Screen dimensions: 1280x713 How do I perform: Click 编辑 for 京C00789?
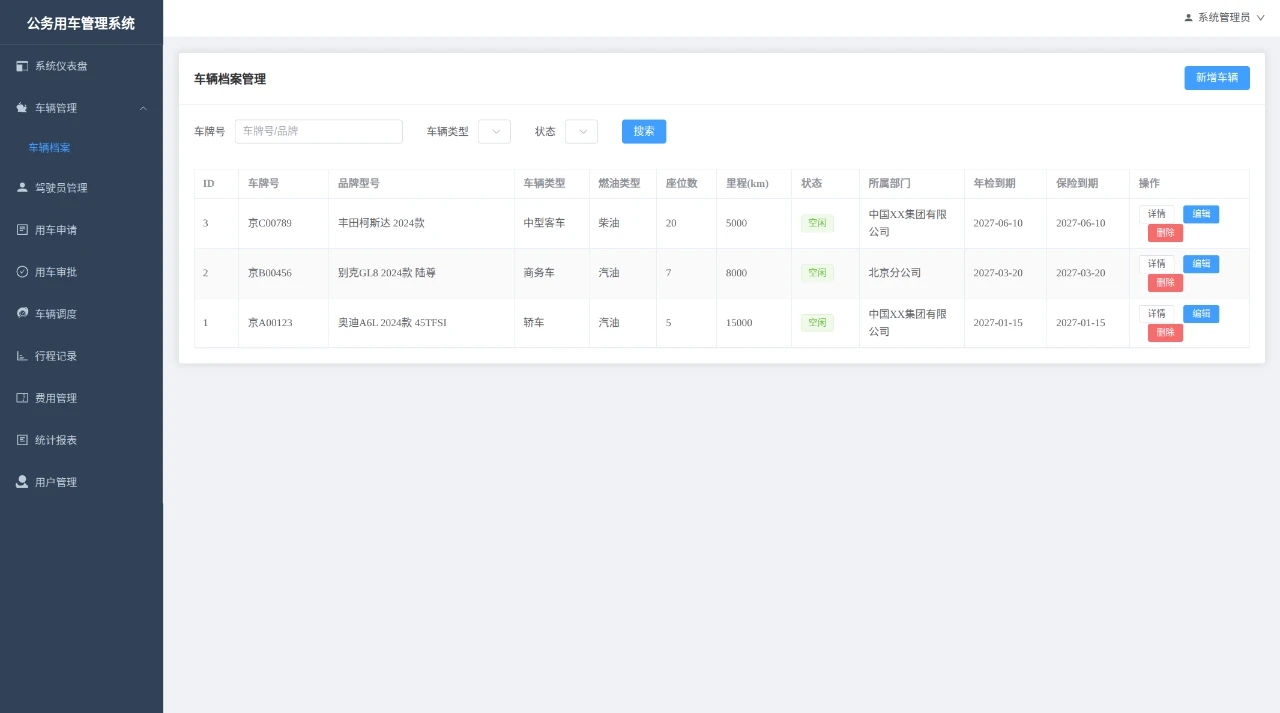pyautogui.click(x=1201, y=214)
